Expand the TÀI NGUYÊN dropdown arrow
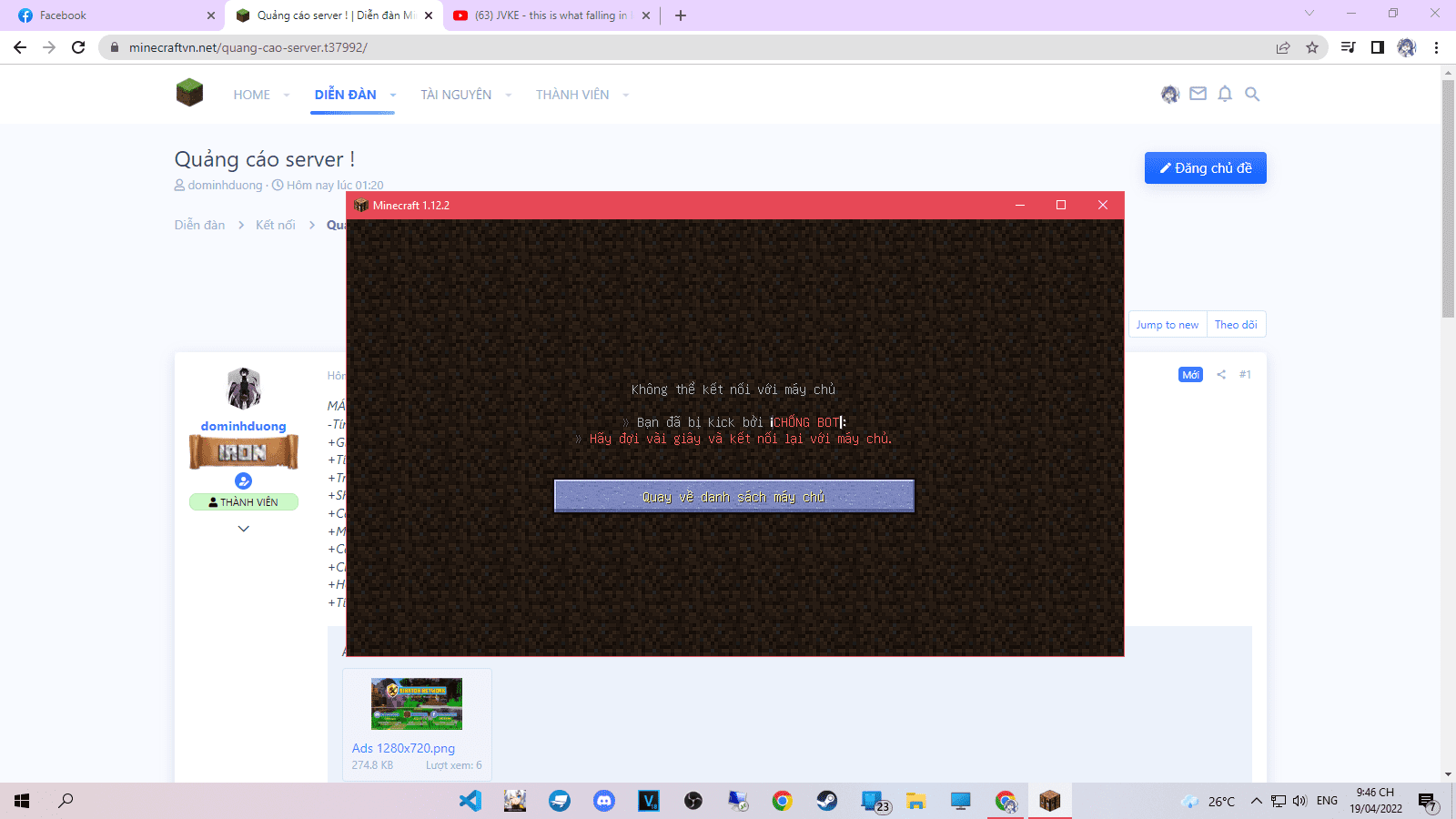This screenshot has width=1456, height=819. click(x=508, y=95)
